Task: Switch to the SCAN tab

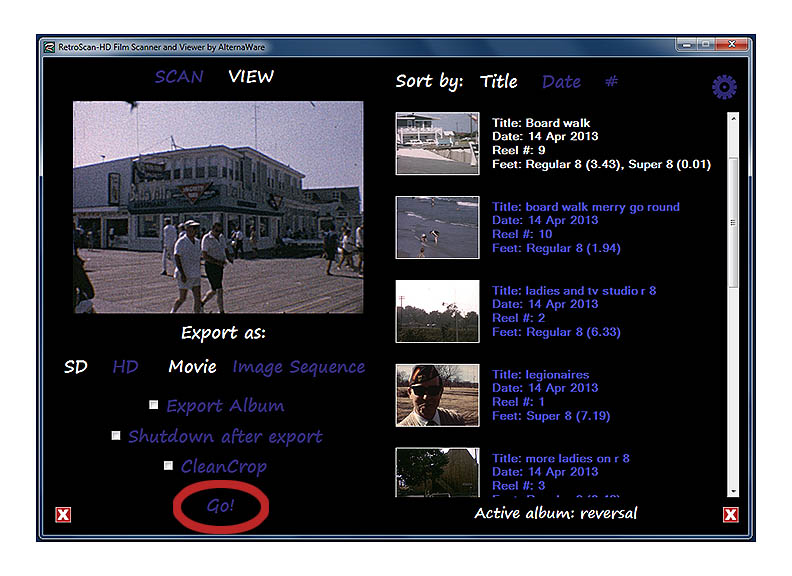Action: coord(179,77)
